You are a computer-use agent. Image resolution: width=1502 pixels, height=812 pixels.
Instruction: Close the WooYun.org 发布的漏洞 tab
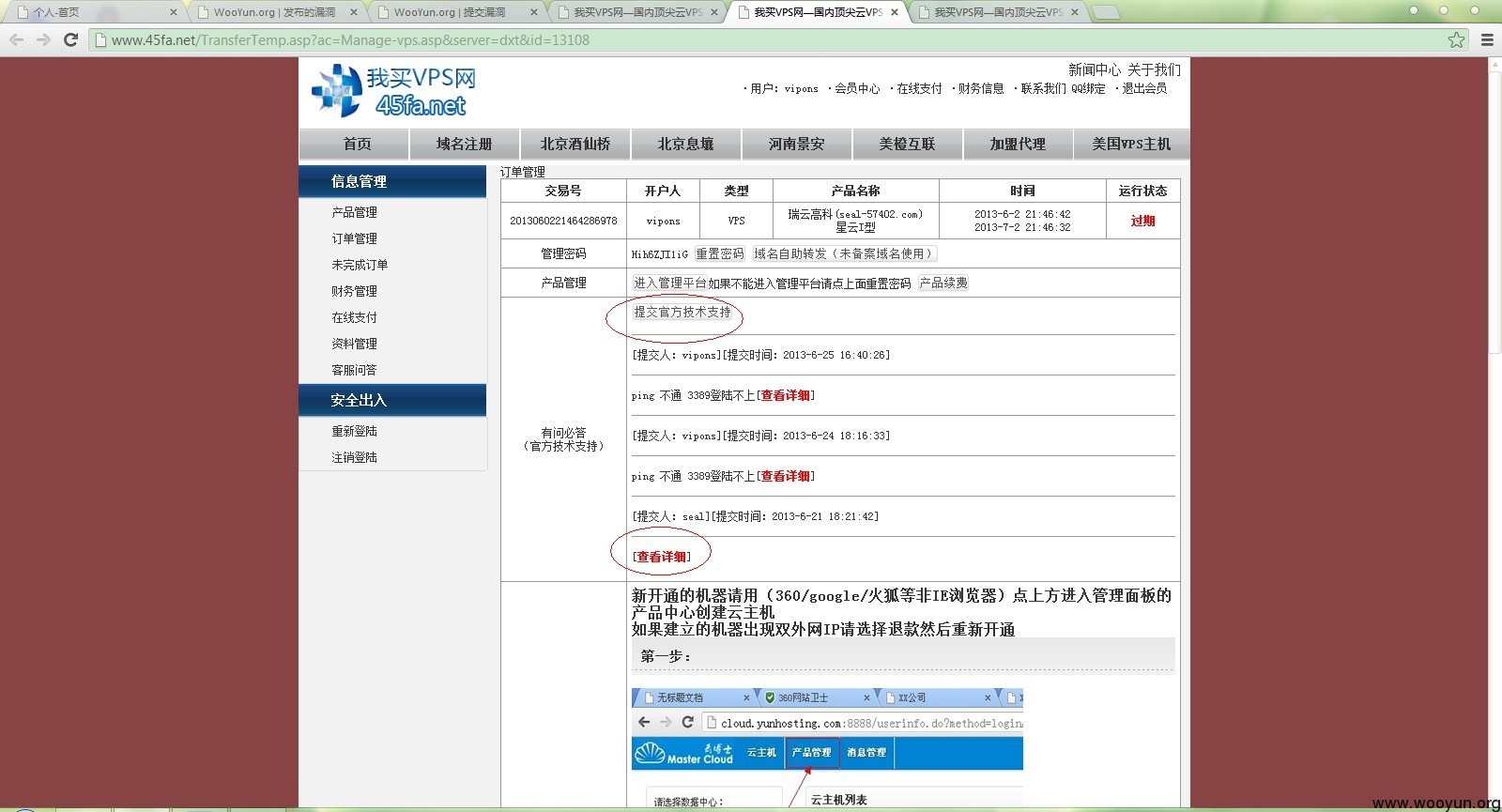coord(354,12)
